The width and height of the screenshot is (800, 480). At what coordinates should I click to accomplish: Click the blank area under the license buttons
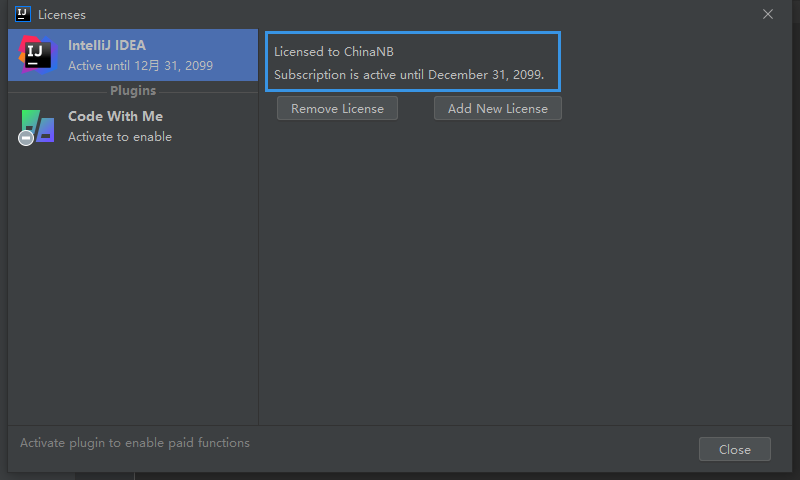520,270
